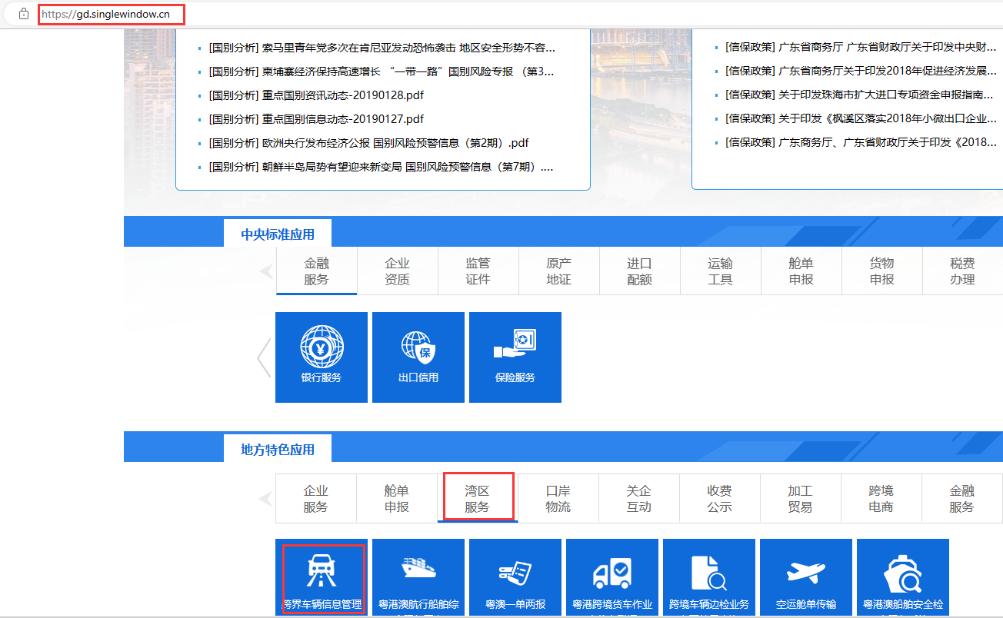Open 广东商务厅、广东省财政厅关于印发《2018 link
The image size is (1003, 618).
point(860,142)
